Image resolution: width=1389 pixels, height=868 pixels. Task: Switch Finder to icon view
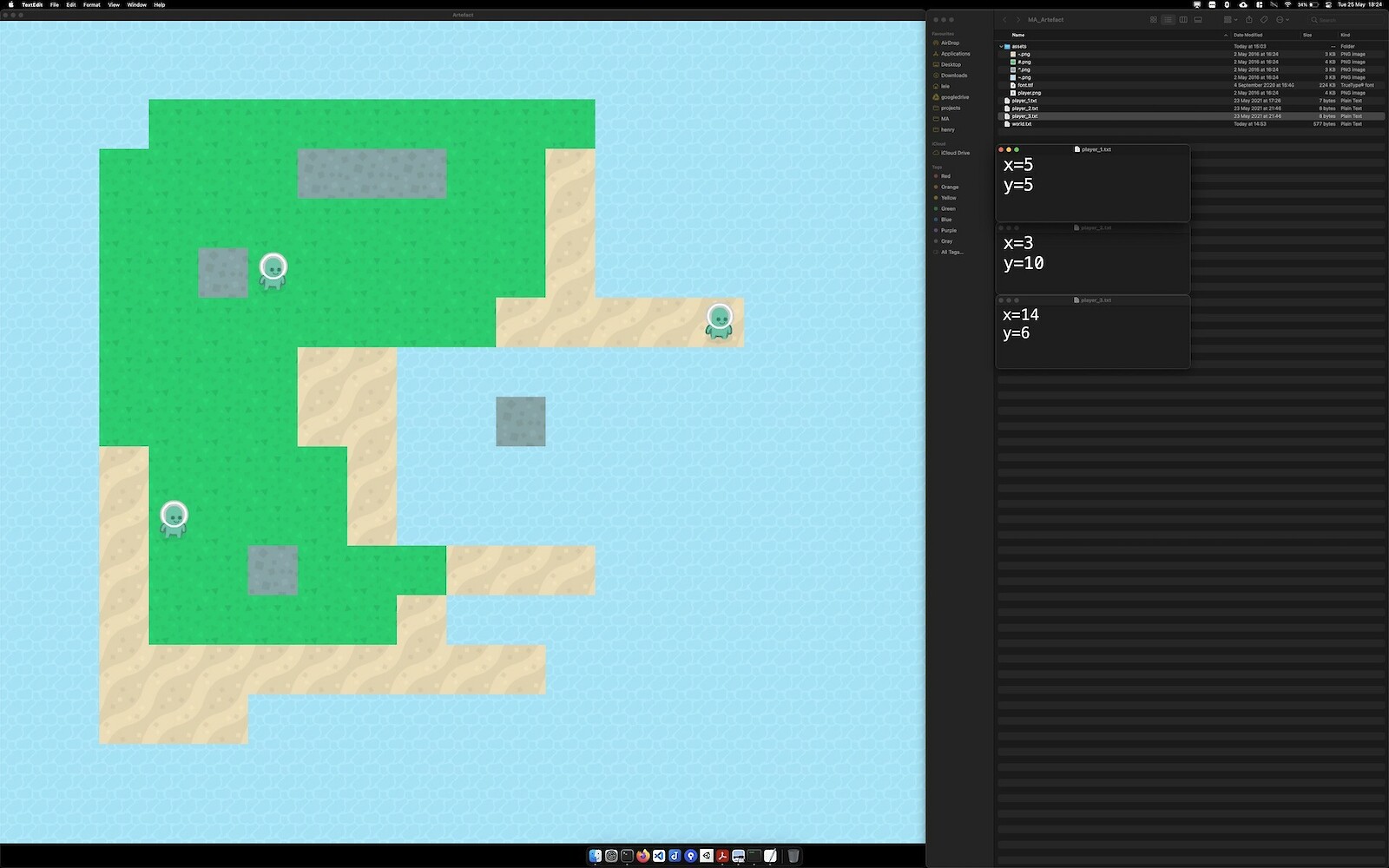[1154, 19]
